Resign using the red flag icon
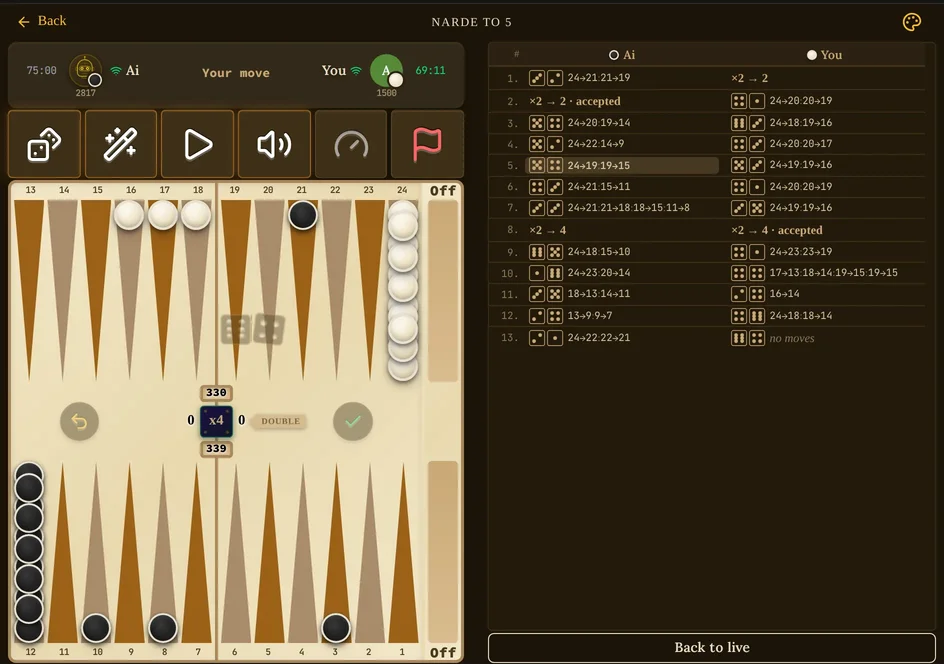Viewport: 944px width, 664px height. click(x=427, y=144)
